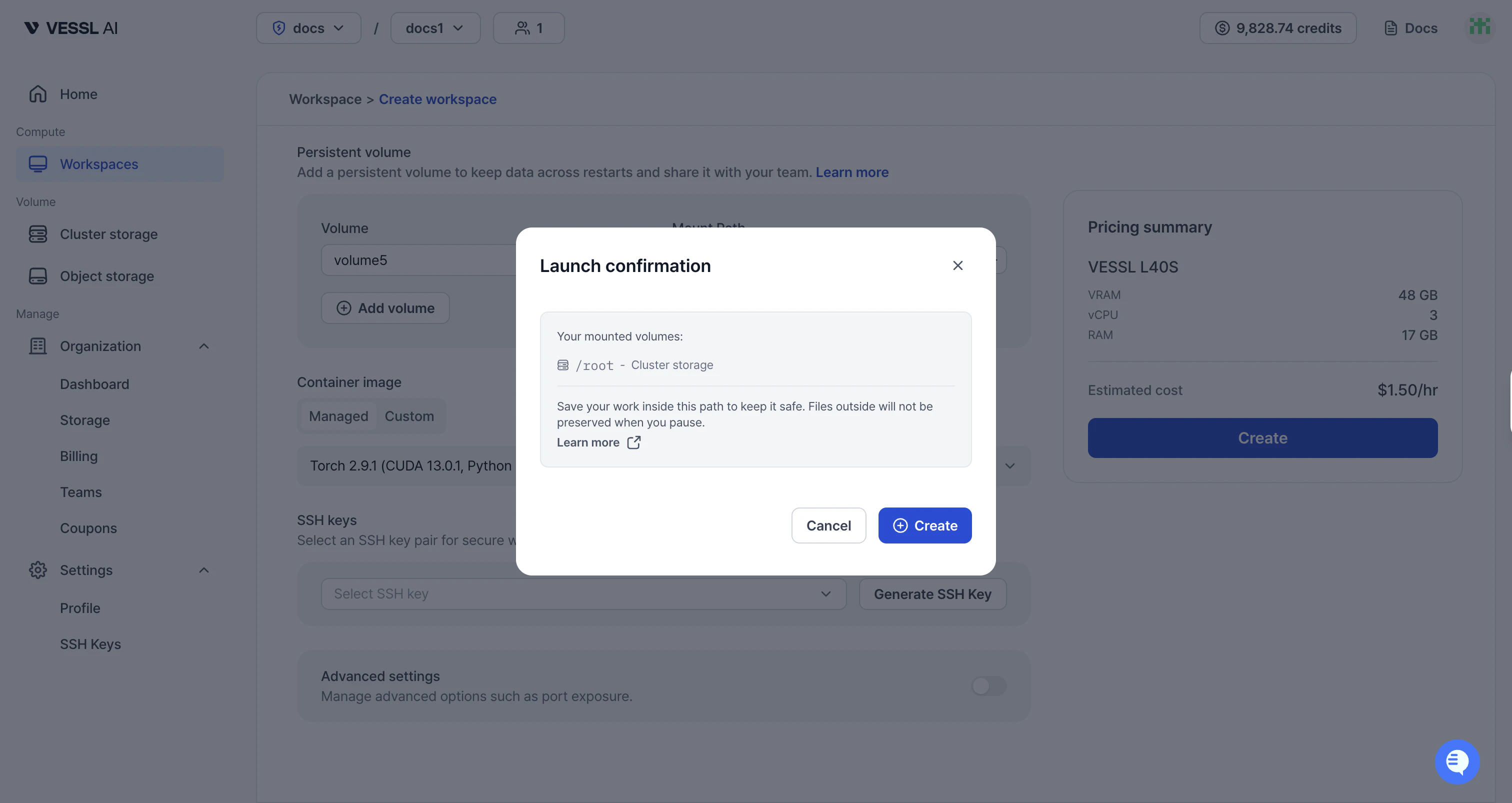The width and height of the screenshot is (1512, 803).
Task: Open the Select SSH key dropdown
Action: click(x=583, y=593)
